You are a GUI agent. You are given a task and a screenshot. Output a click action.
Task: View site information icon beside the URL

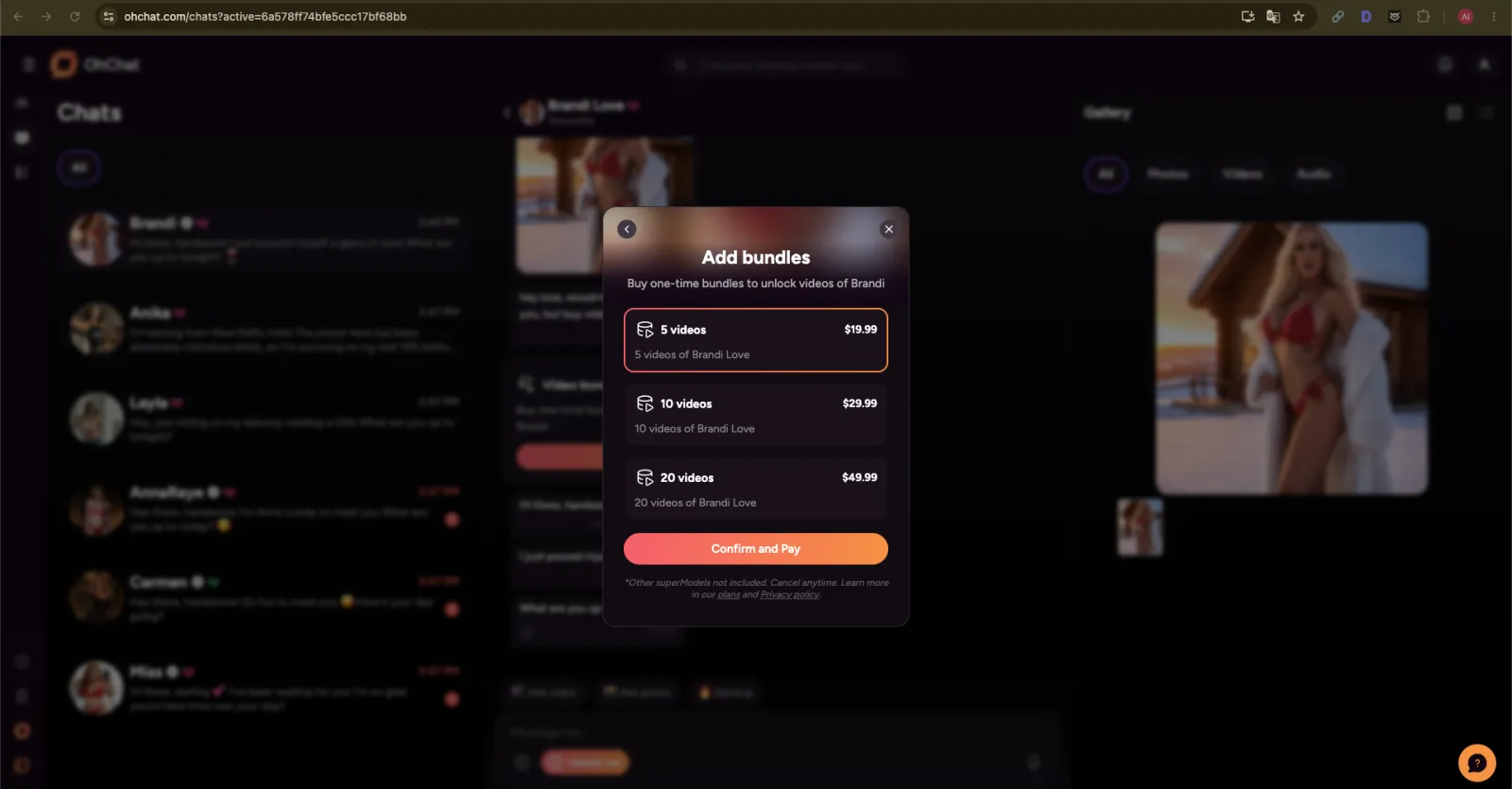[109, 16]
